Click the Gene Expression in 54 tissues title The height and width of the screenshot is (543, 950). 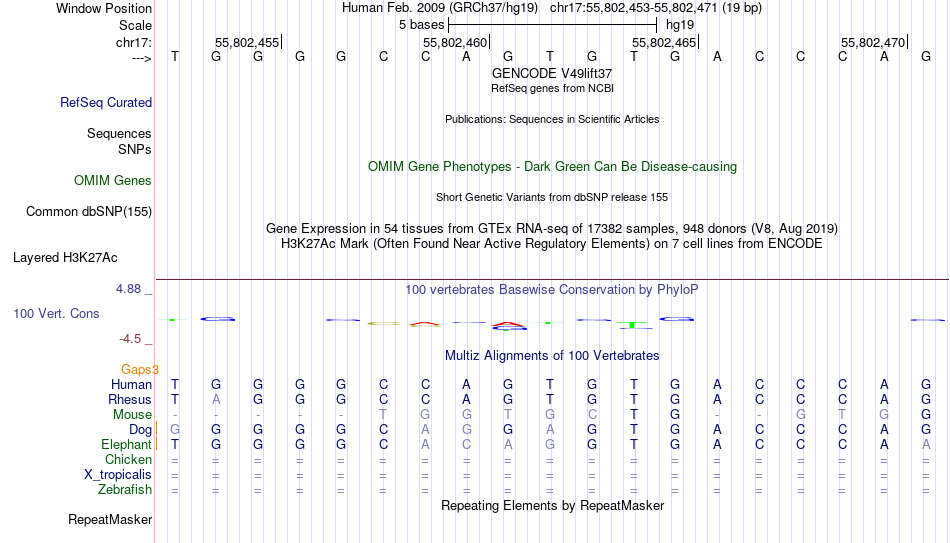pos(552,228)
